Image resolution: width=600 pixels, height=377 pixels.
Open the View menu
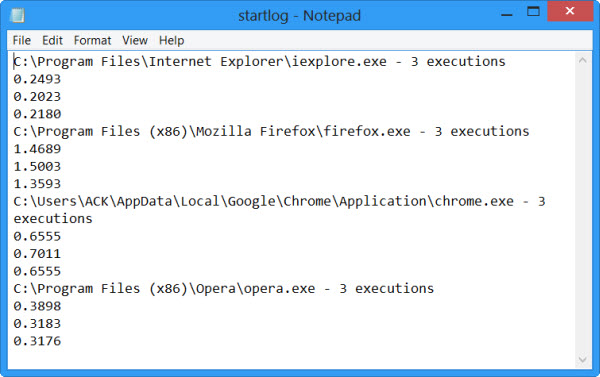coord(135,41)
